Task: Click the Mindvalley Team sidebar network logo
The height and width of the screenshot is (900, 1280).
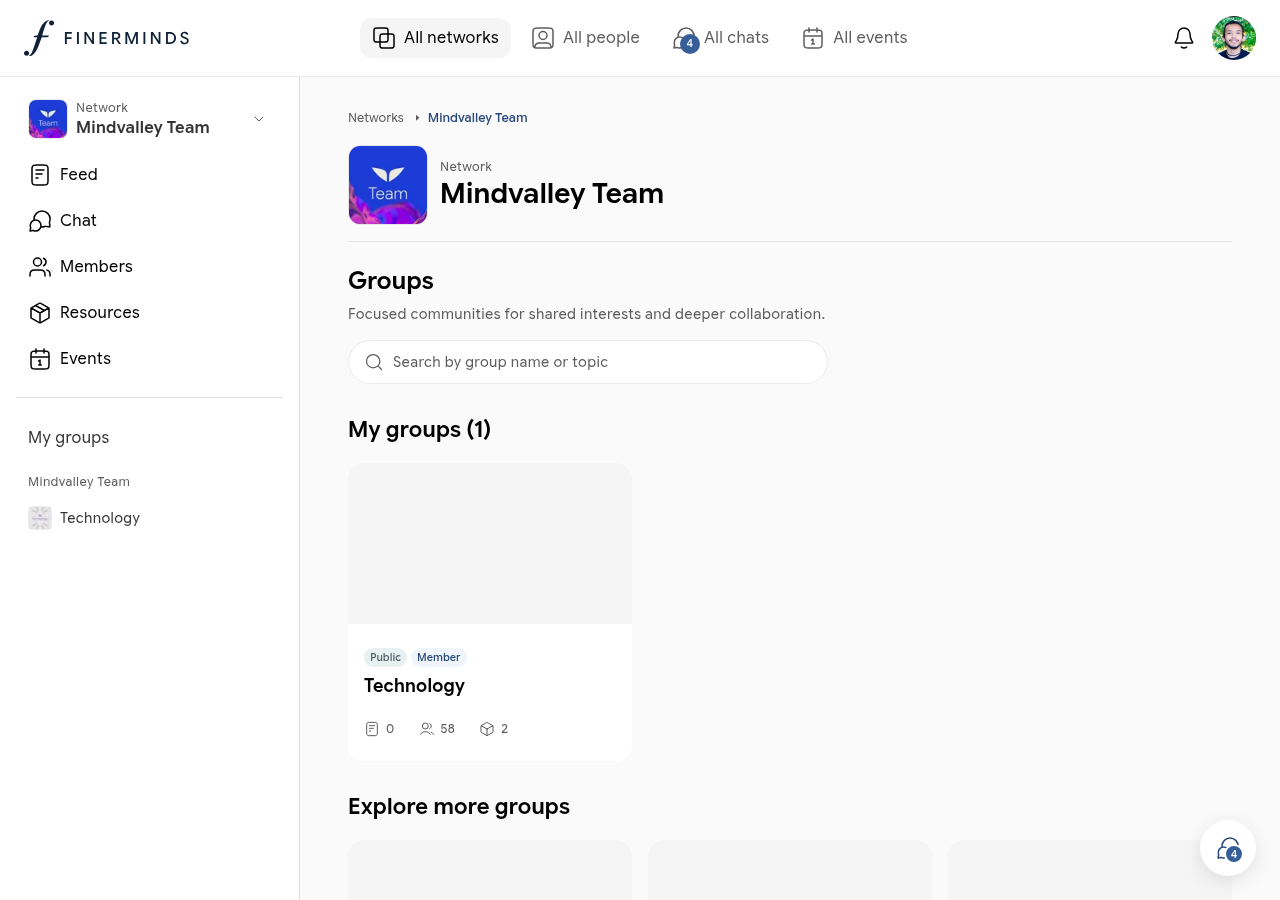Action: 48,119
